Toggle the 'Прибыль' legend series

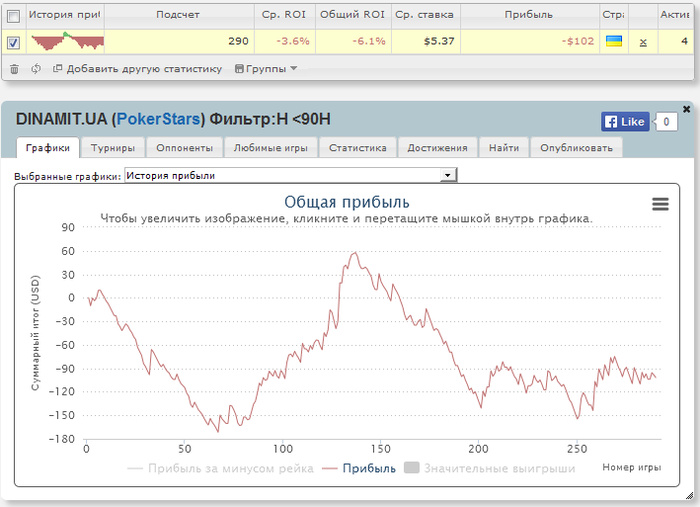point(359,468)
